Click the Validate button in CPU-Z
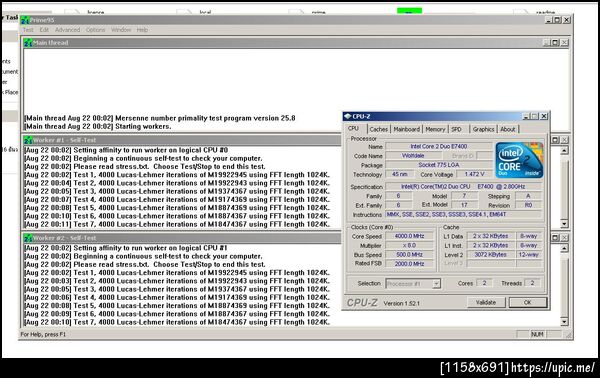Screen dimensions: 600x378 click(x=486, y=302)
